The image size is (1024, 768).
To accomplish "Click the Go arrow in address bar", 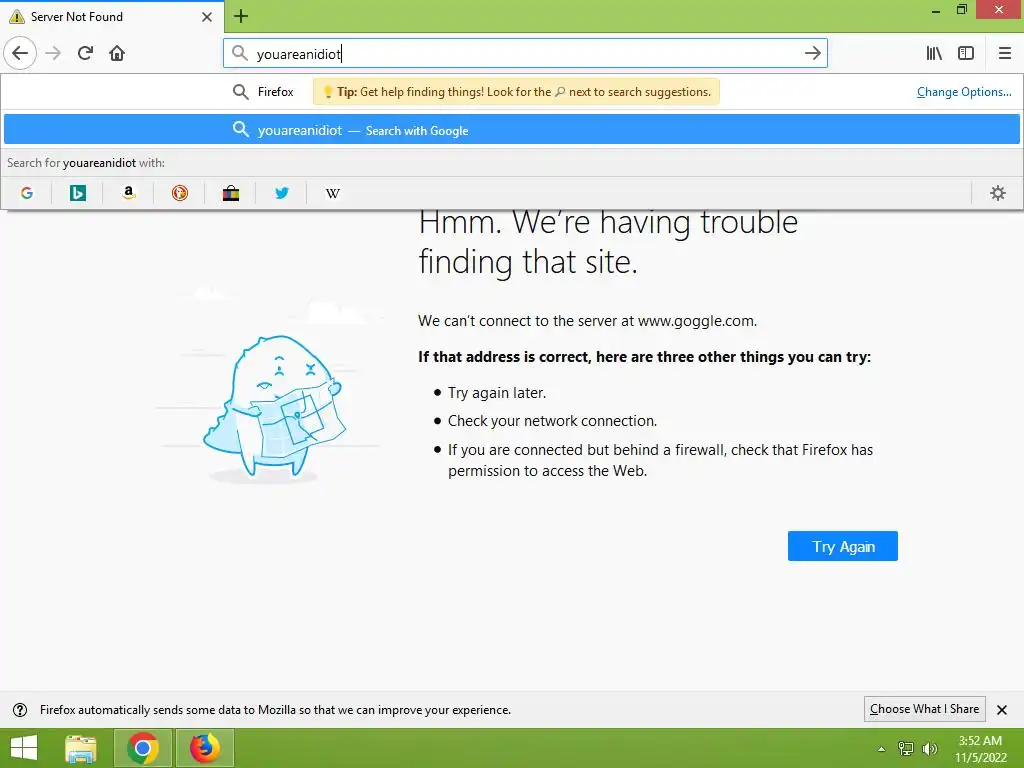I will pyautogui.click(x=812, y=53).
